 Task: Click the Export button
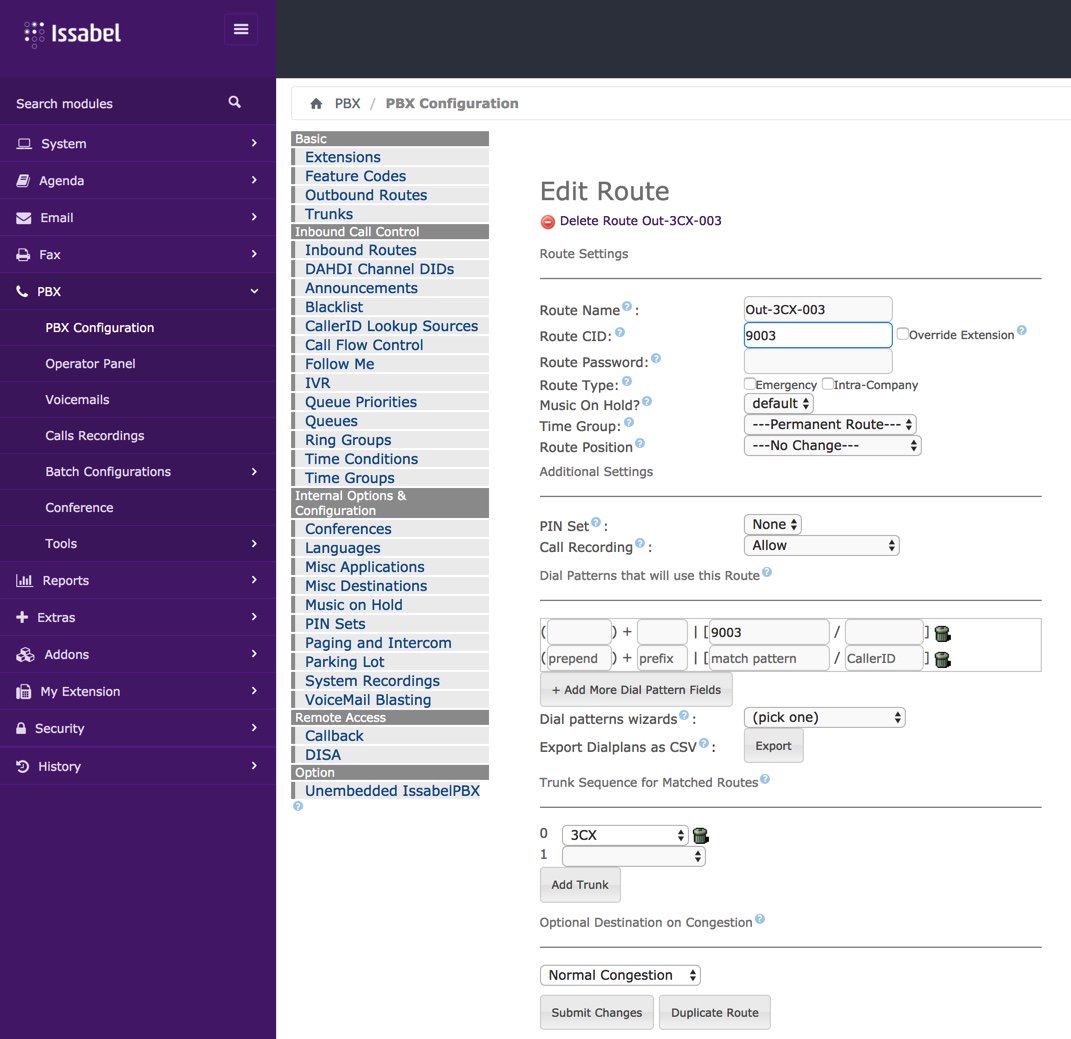pos(773,746)
